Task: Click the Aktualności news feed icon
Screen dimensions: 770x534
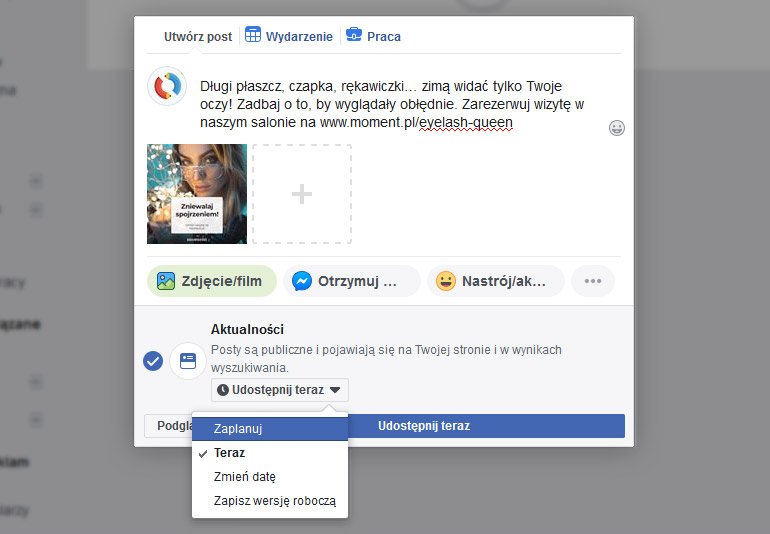Action: click(188, 361)
